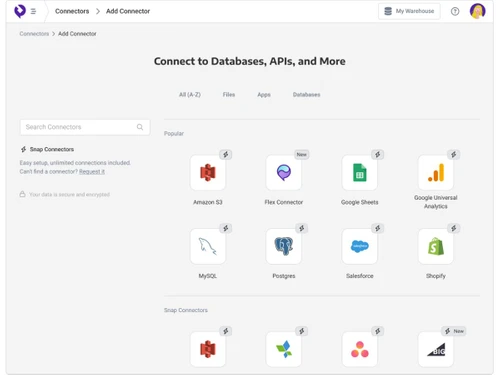Switch to the Apps tab
Viewport: 500px width, 375px height.
pos(264,95)
